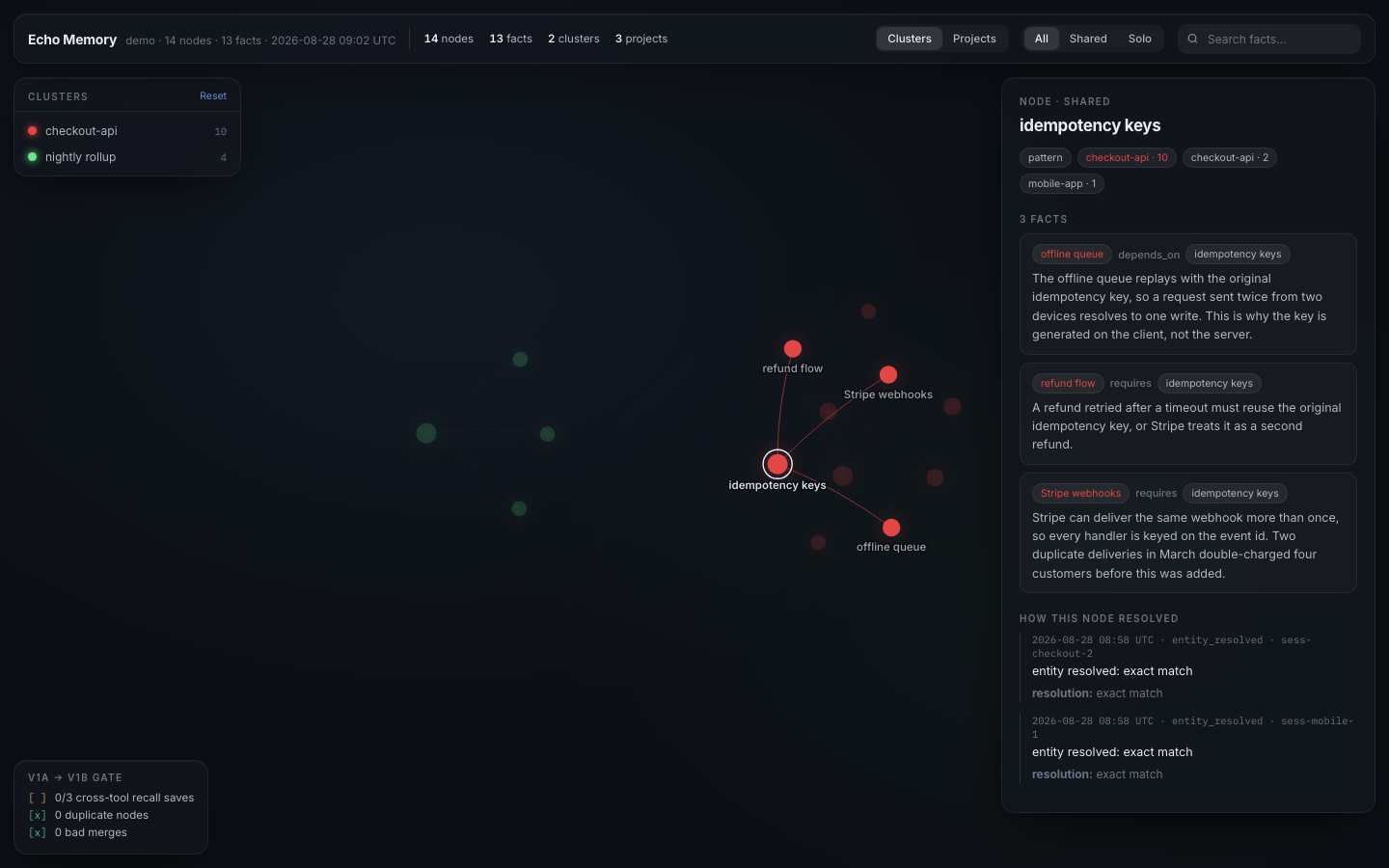Select the offline queue graph node
The width and height of the screenshot is (1389, 868).
891,528
